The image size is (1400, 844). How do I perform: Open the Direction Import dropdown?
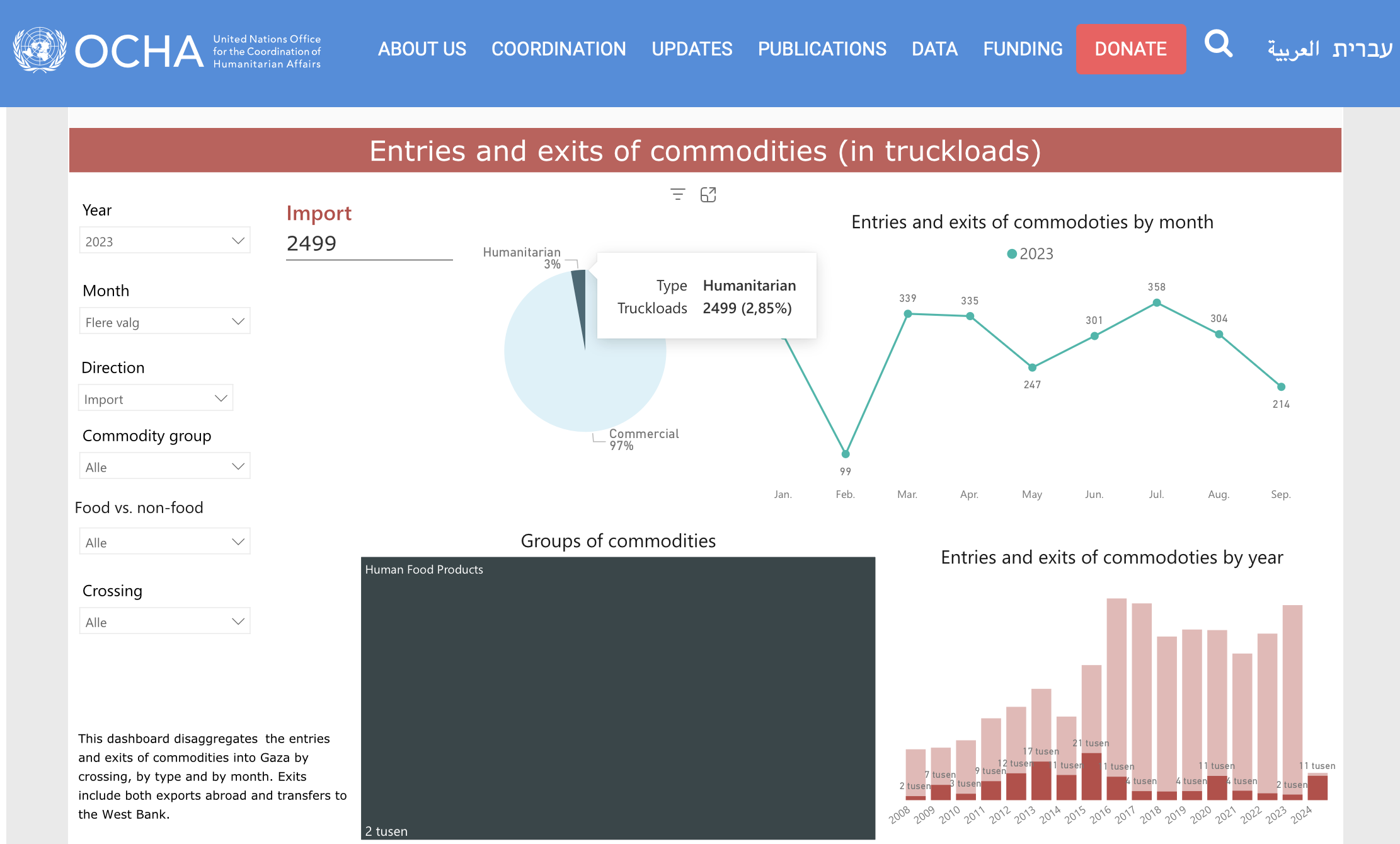pos(156,398)
